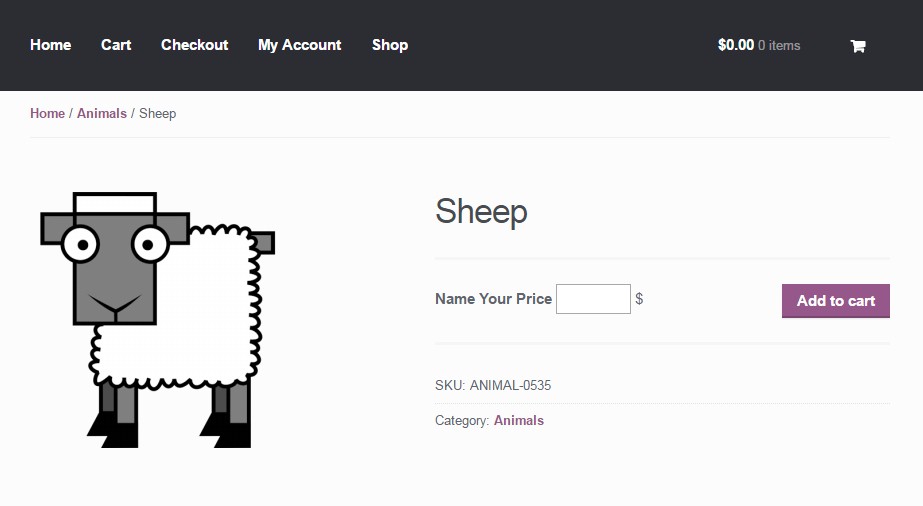This screenshot has height=506, width=923.
Task: Click the sheep product image
Action: pyautogui.click(x=158, y=319)
